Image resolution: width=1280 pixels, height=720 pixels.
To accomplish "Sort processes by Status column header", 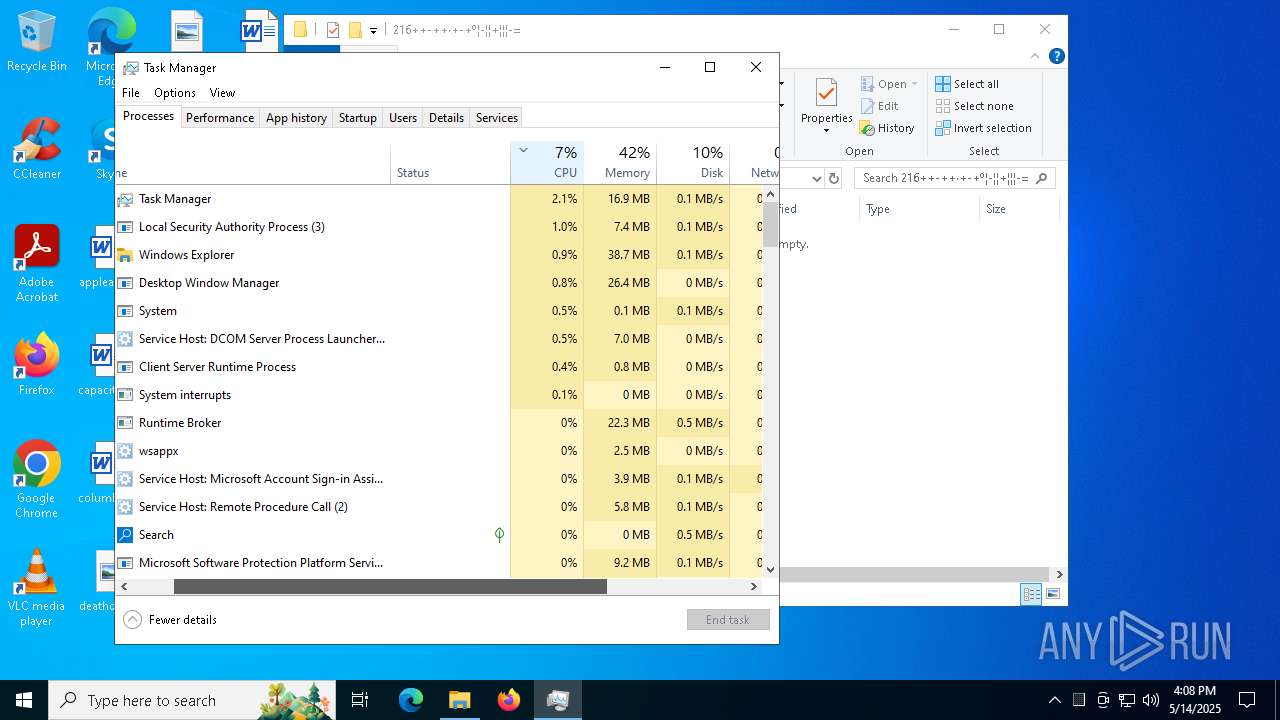I will 450,163.
